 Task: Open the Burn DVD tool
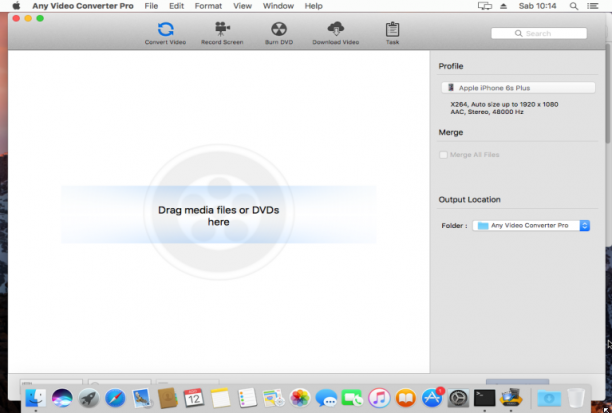point(279,33)
